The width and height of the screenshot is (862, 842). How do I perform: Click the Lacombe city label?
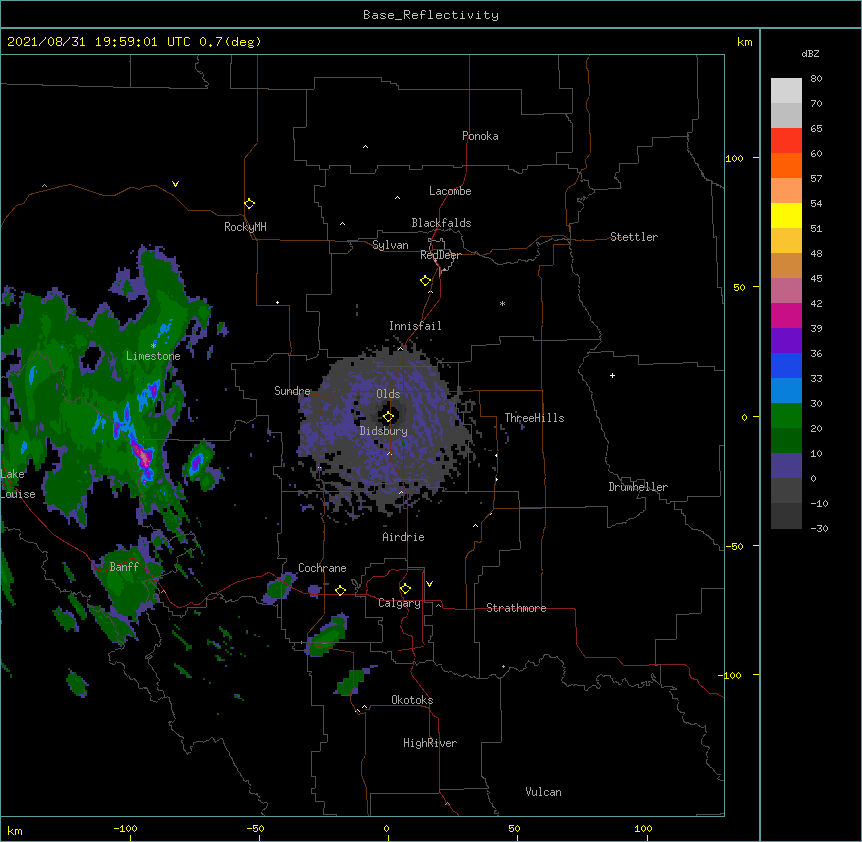point(450,191)
